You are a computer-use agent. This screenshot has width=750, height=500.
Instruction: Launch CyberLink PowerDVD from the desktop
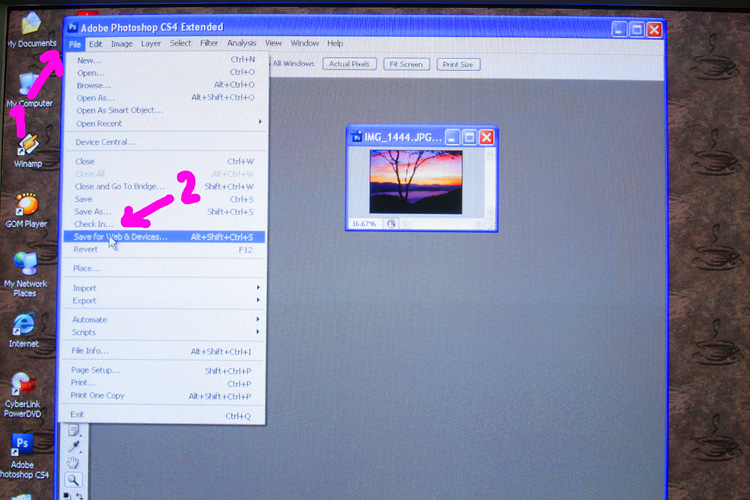22,395
